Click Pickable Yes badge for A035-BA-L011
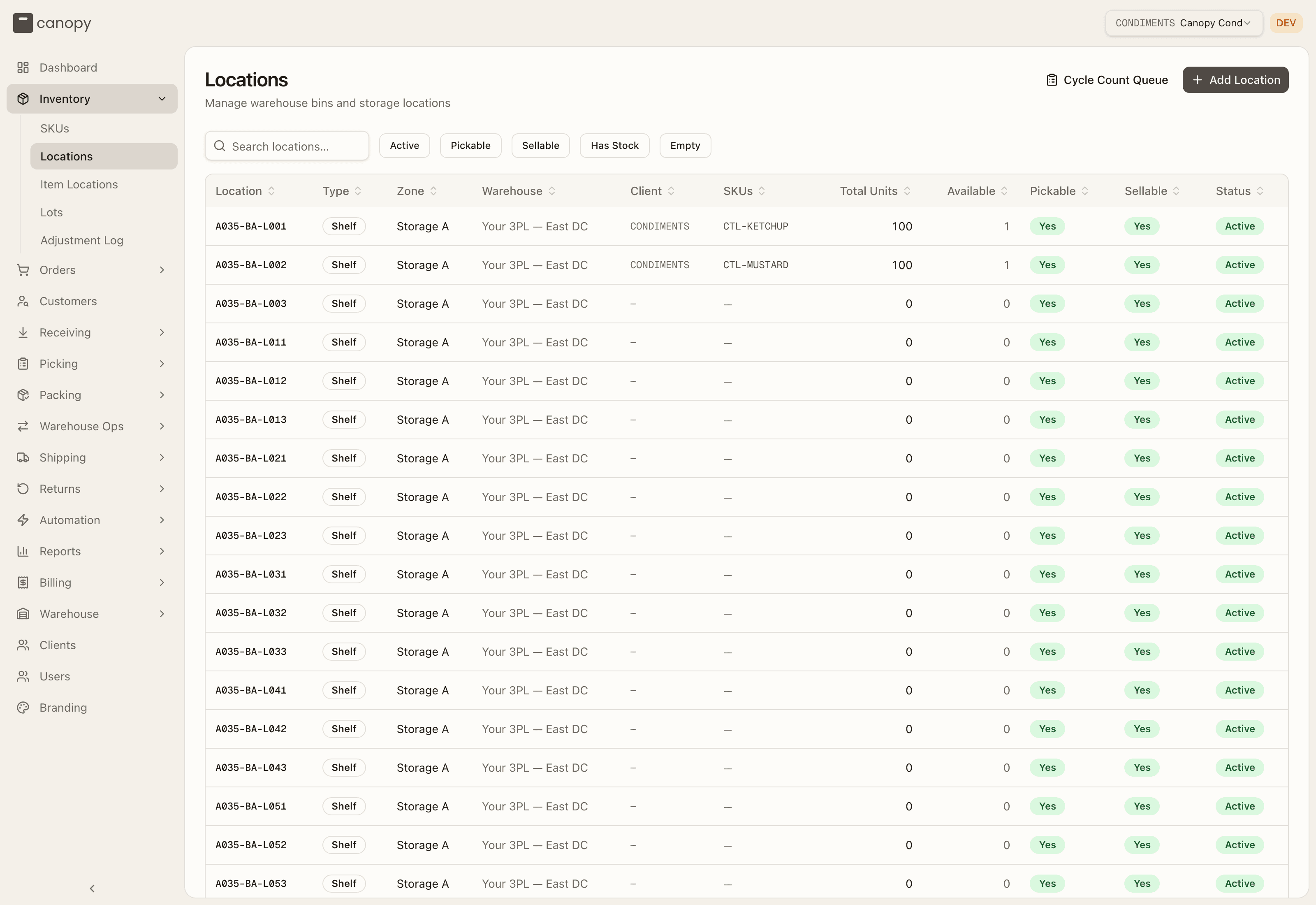Image resolution: width=1316 pixels, height=905 pixels. [1047, 343]
